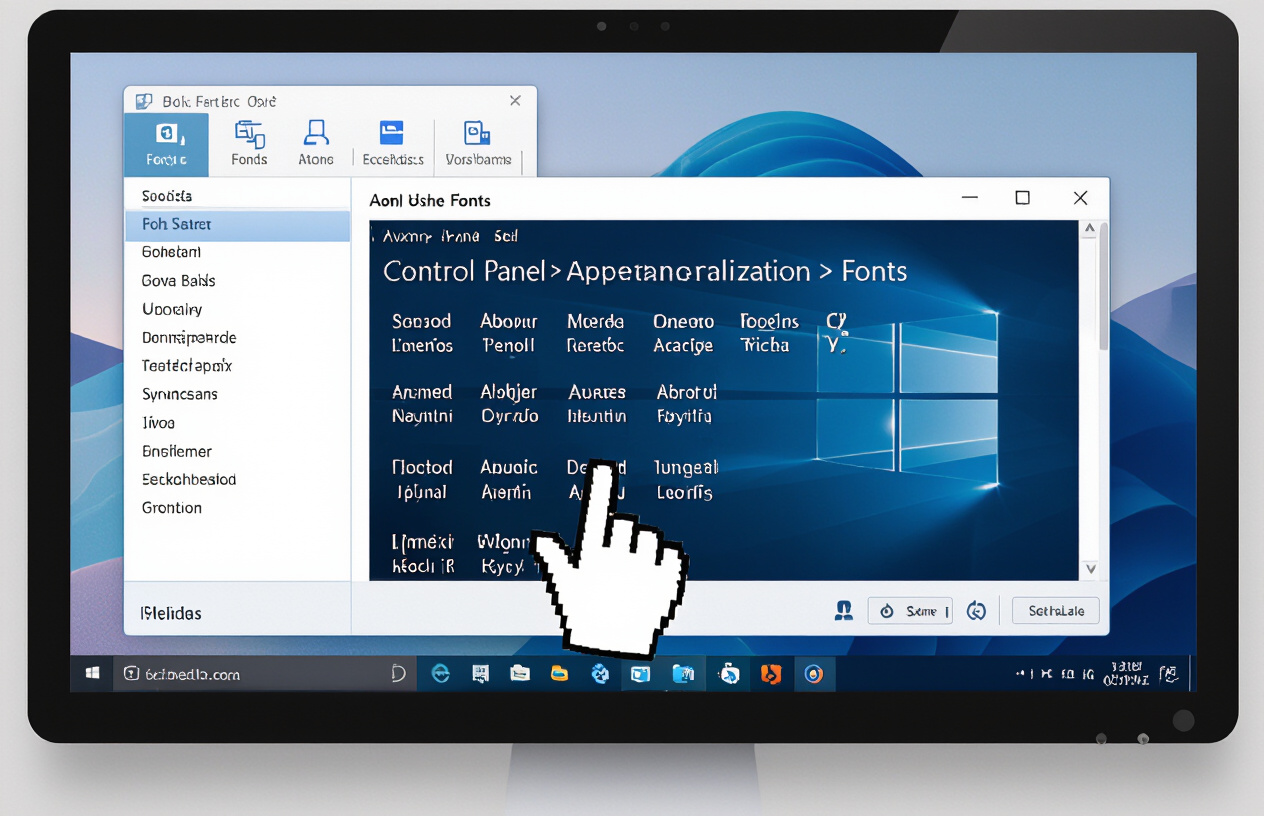Open the notification icon at the taskbar's far right
Image resolution: width=1264 pixels, height=816 pixels.
coord(1169,674)
